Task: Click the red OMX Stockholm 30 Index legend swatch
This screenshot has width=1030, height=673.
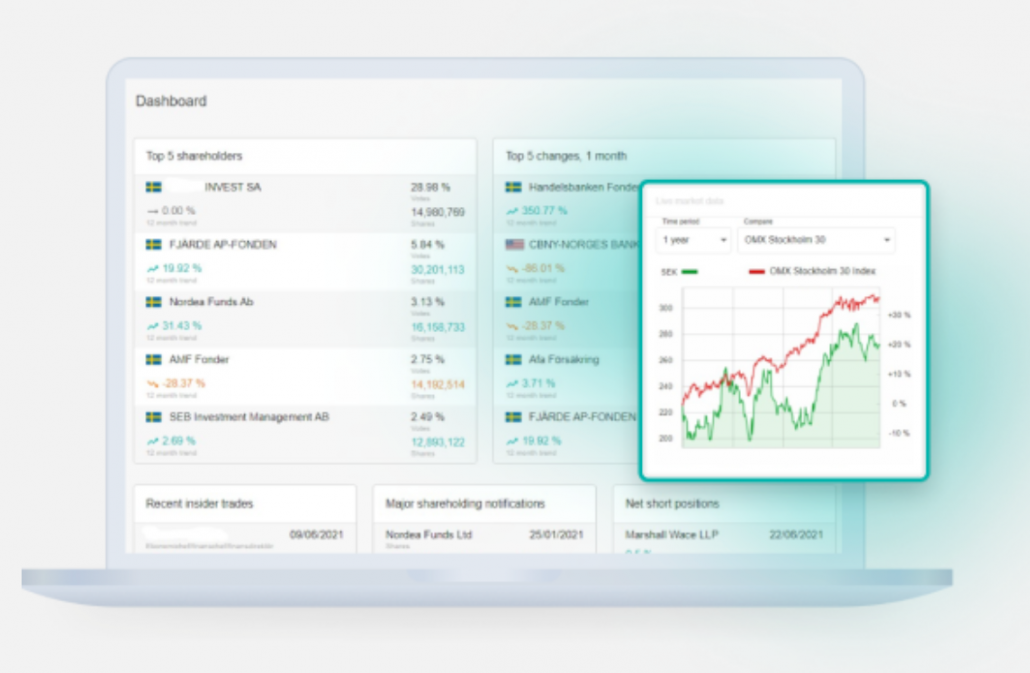Action: (x=757, y=271)
